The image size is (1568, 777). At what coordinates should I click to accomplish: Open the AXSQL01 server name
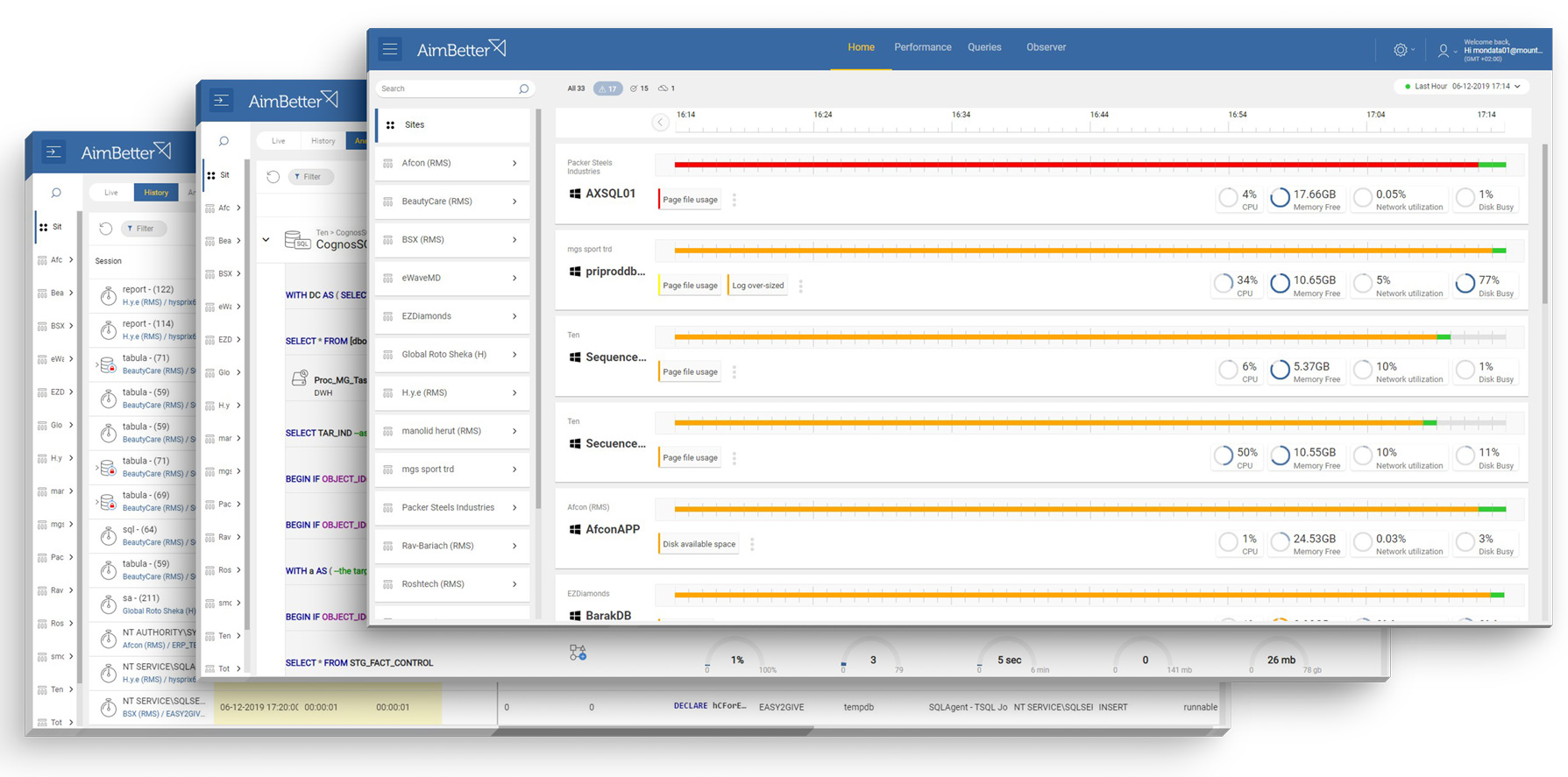610,194
